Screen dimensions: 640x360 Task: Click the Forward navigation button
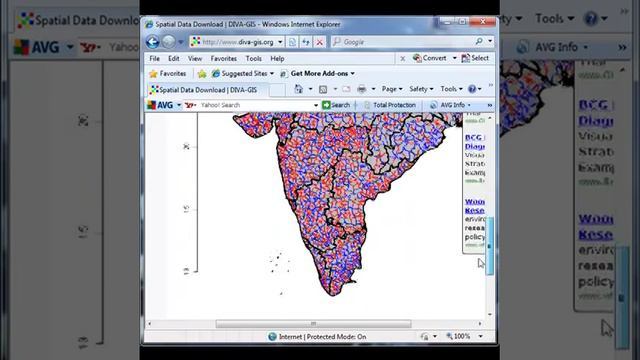[x=168, y=42]
